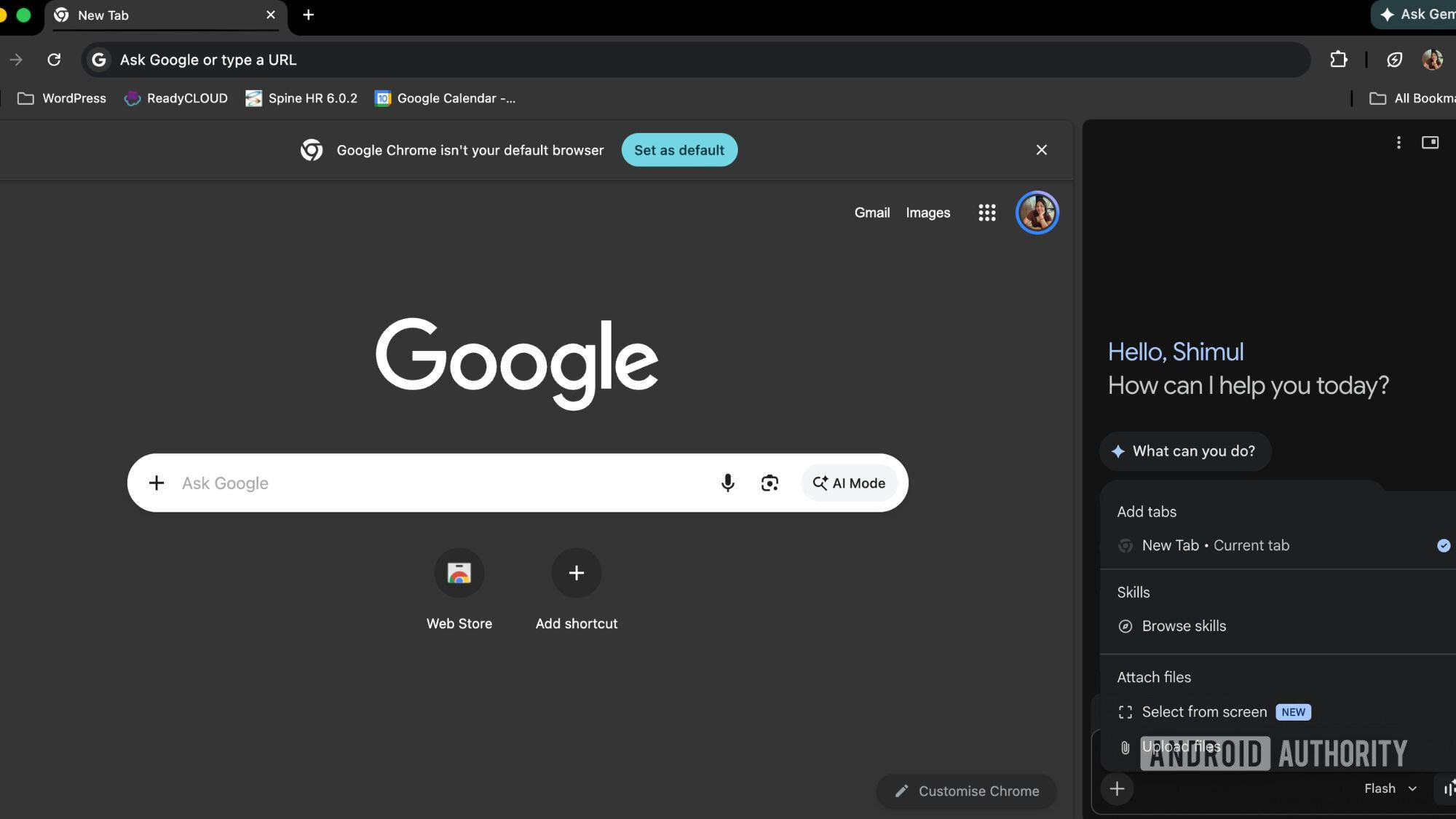Image resolution: width=1456 pixels, height=819 pixels.
Task: Focus the address bar URL field
Action: click(695, 60)
